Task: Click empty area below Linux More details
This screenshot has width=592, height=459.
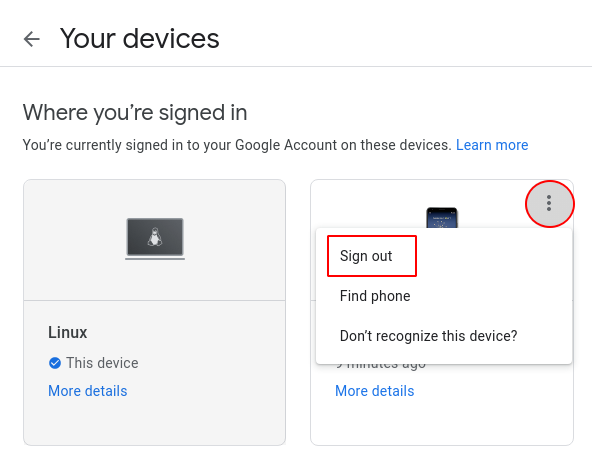Action: click(x=154, y=422)
